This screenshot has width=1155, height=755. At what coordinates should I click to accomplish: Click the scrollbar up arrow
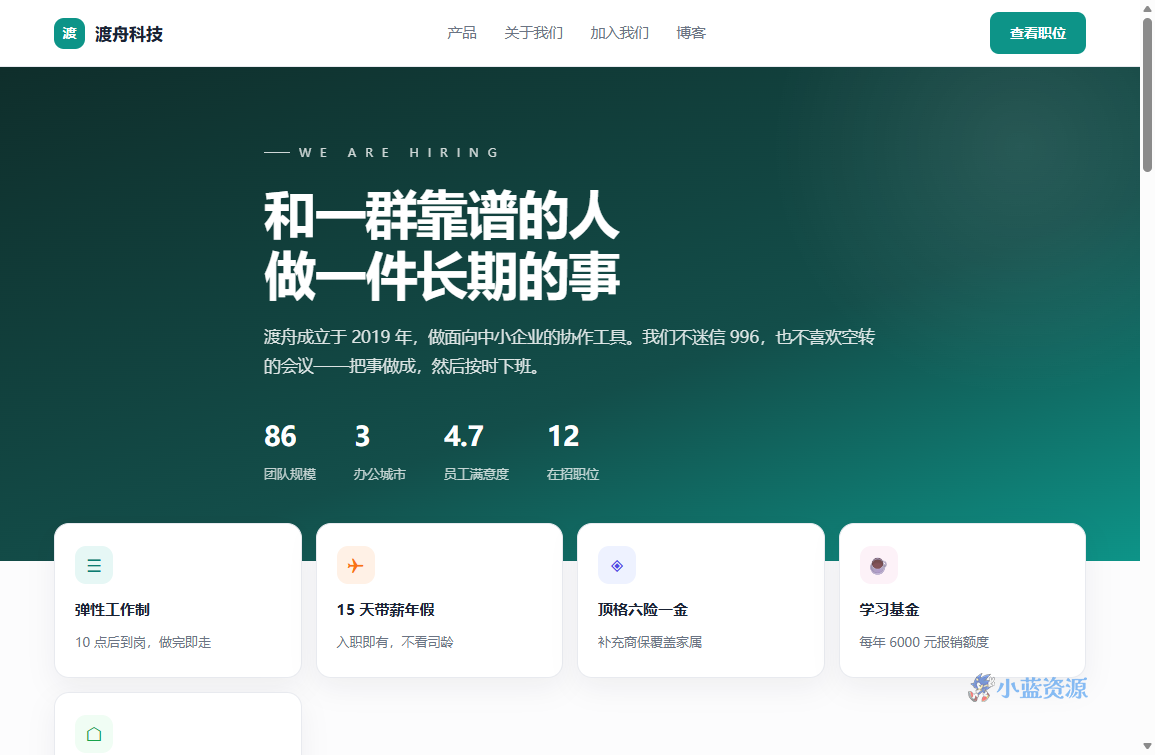1147,7
